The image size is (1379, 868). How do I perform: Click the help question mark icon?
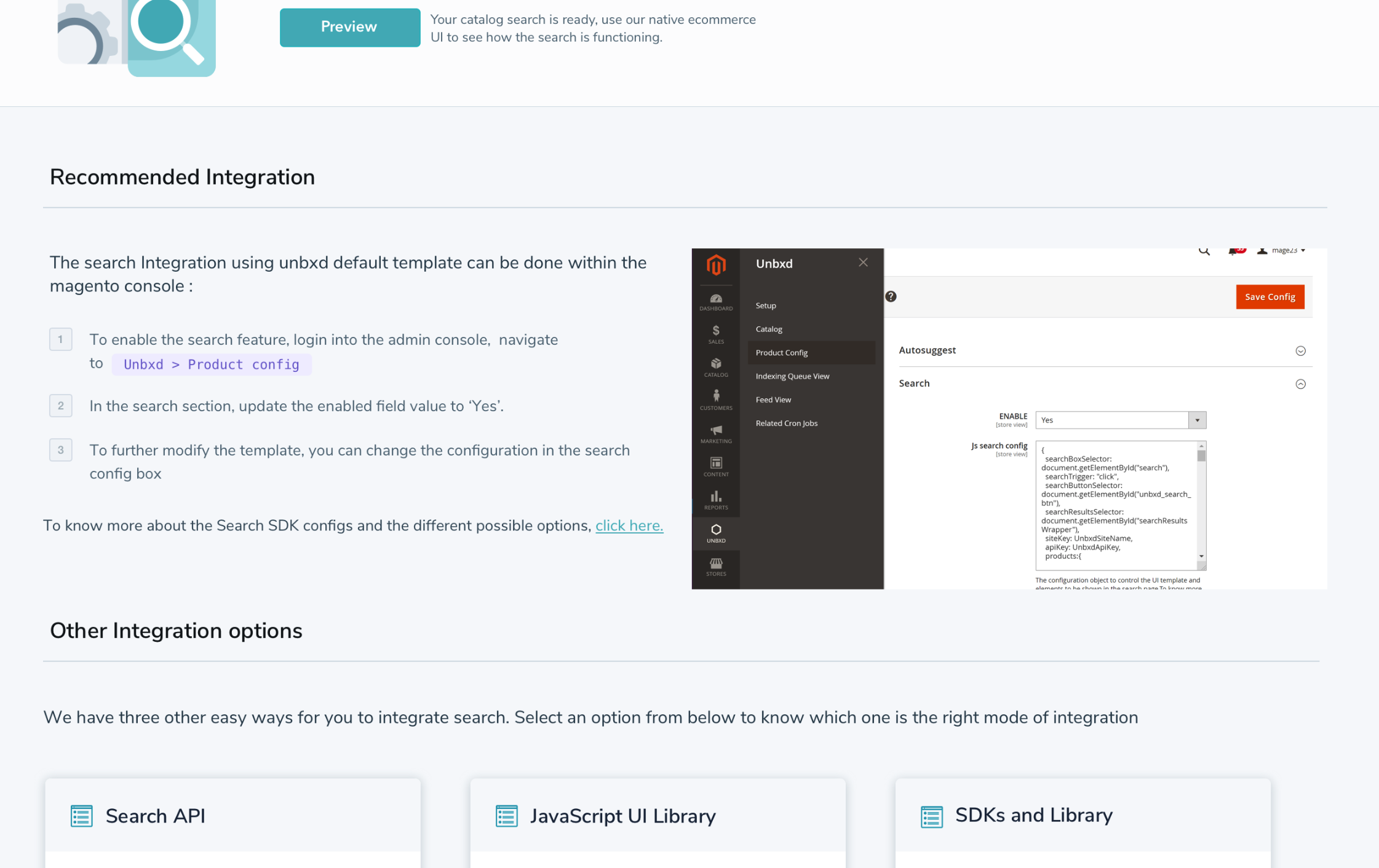coord(890,296)
